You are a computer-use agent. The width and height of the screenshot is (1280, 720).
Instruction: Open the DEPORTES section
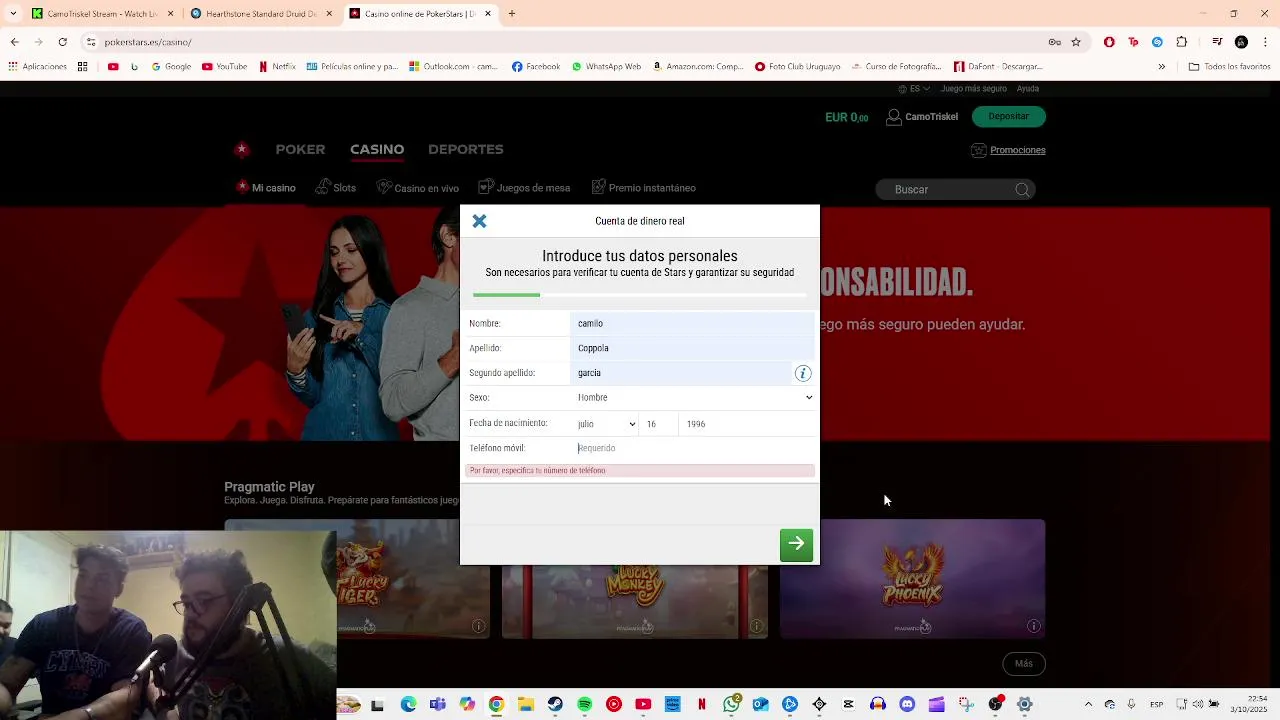pyautogui.click(x=466, y=149)
